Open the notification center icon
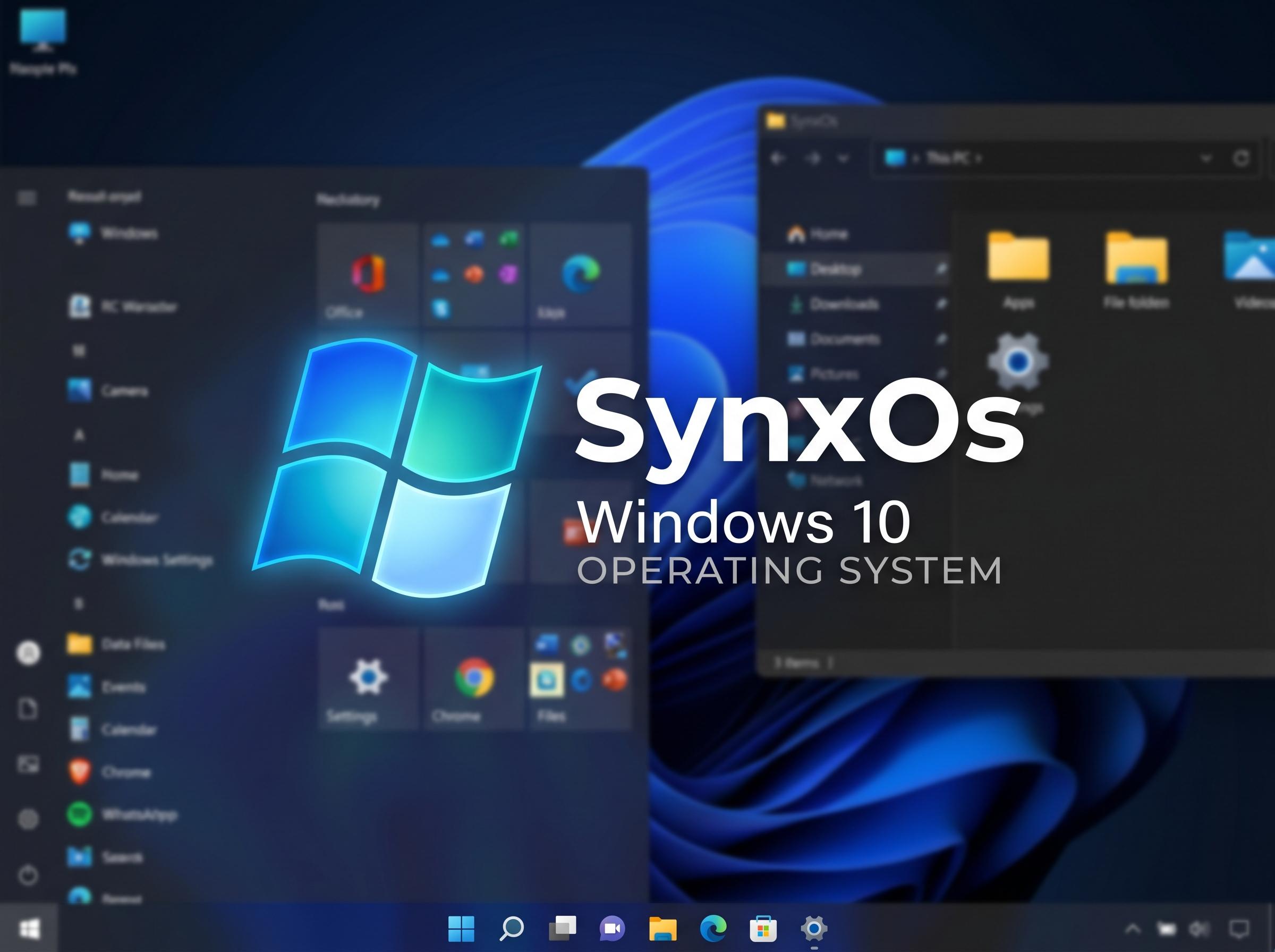Screen dimensions: 1275x952 1239,929
